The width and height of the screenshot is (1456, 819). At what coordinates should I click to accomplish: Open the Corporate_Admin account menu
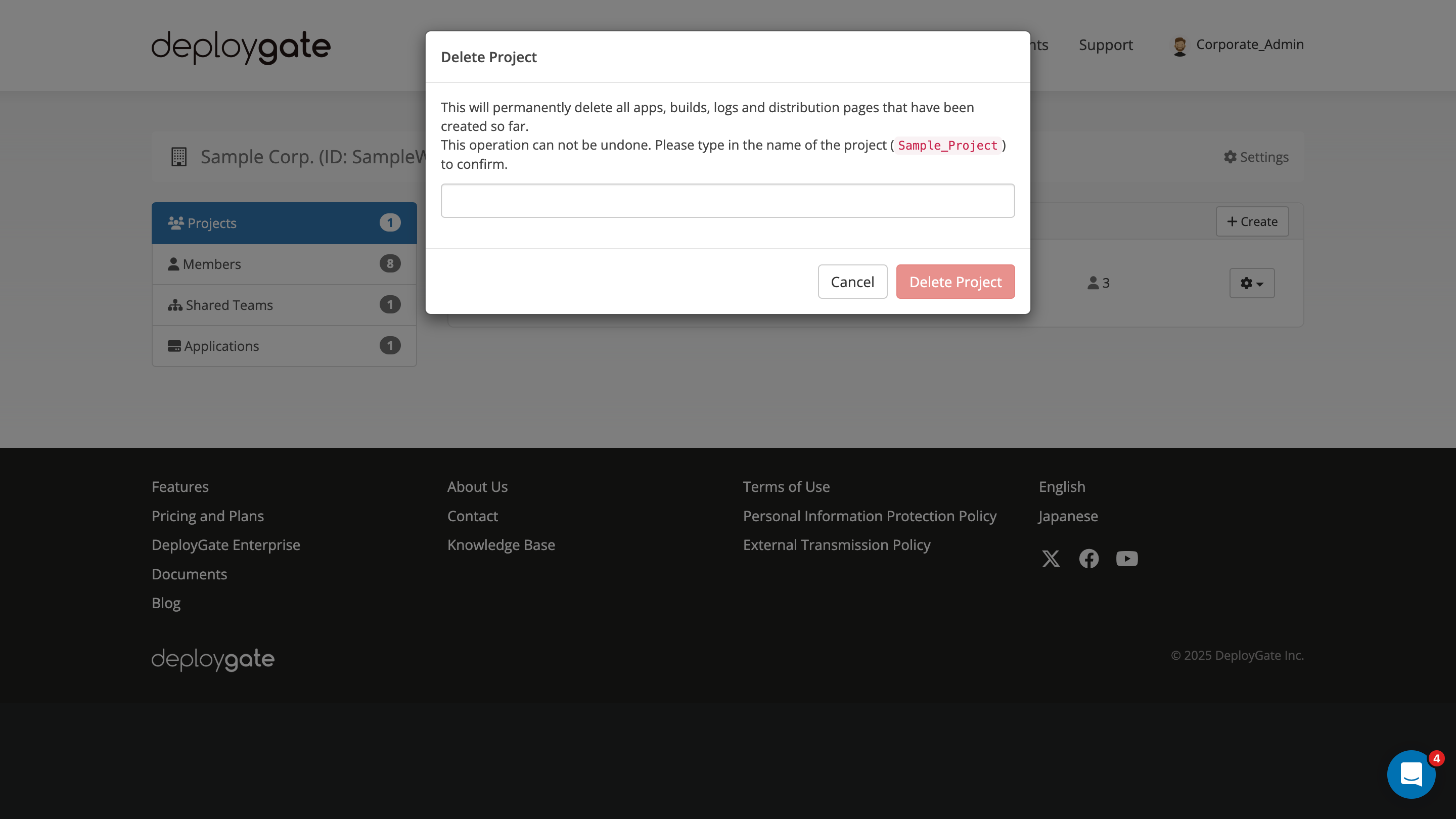point(1238,44)
